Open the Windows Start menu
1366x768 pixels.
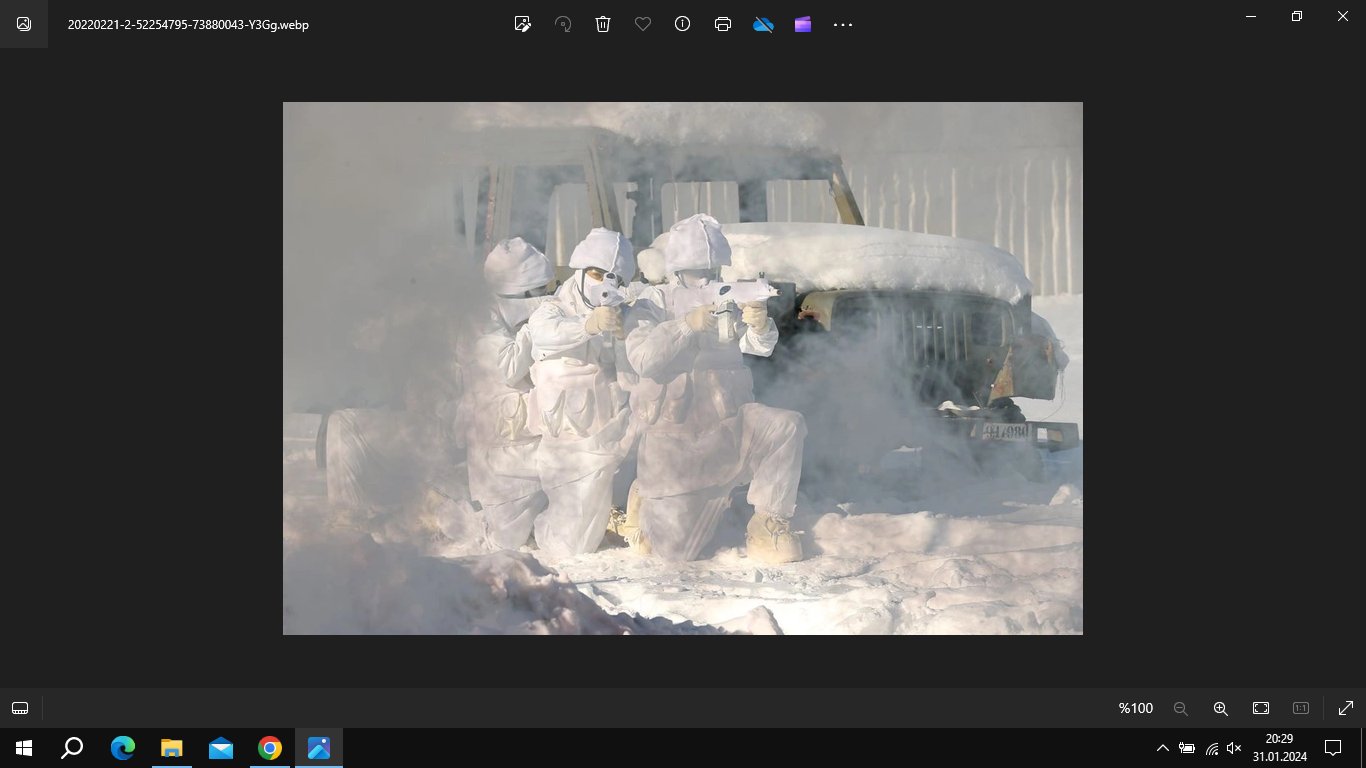click(x=24, y=748)
